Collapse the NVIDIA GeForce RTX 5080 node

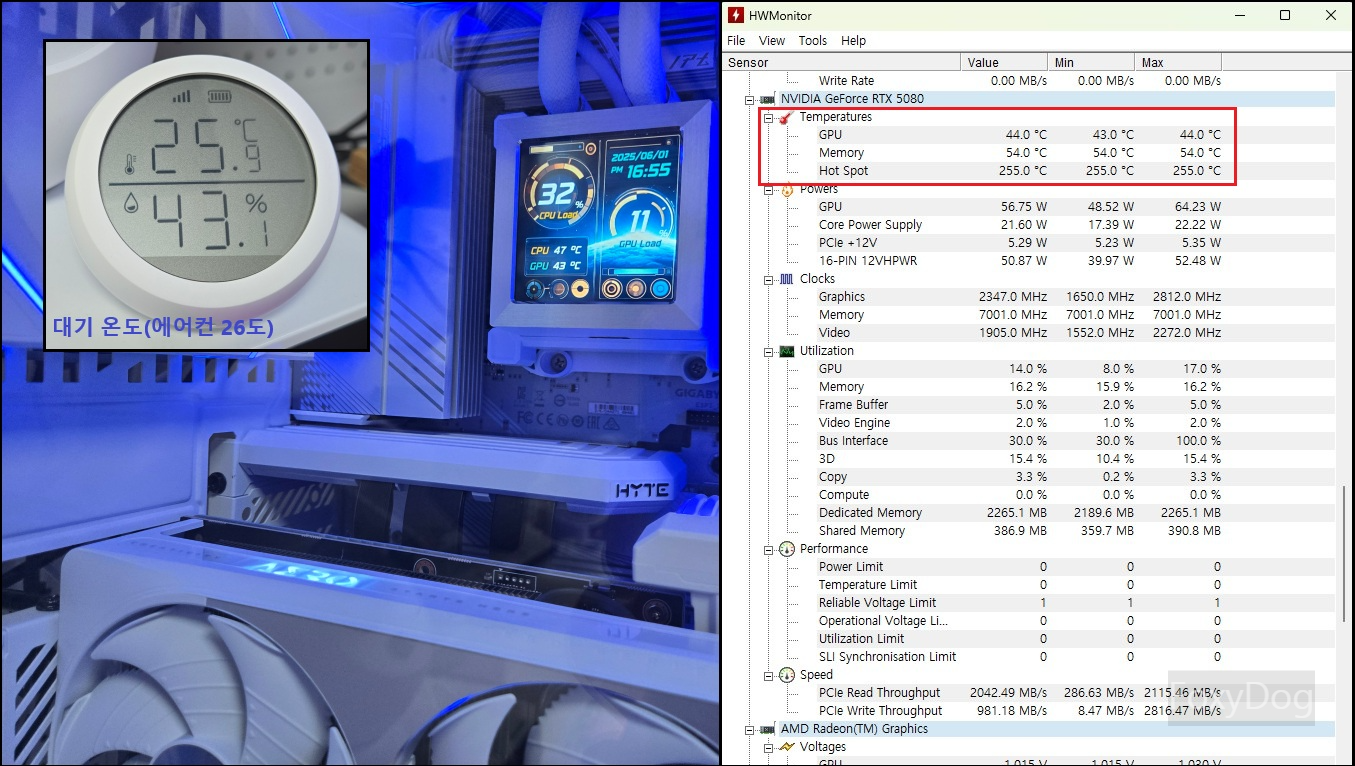[x=749, y=99]
